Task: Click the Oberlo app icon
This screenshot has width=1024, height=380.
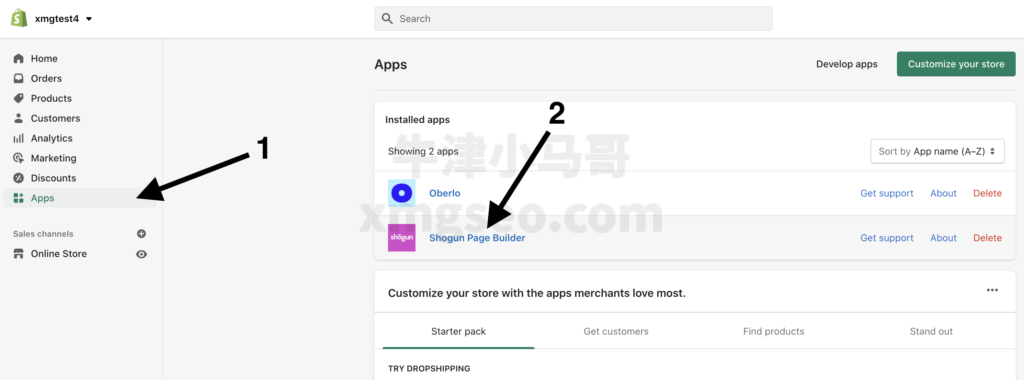Action: click(x=402, y=193)
